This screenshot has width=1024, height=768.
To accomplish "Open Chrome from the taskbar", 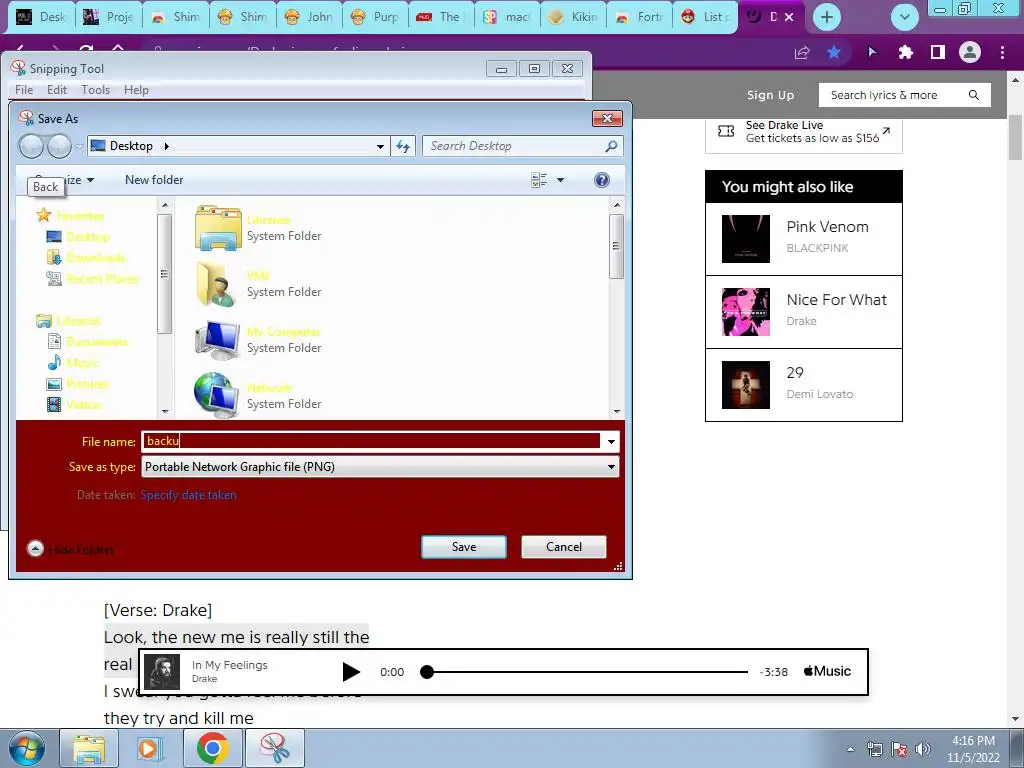I will pyautogui.click(x=212, y=748).
